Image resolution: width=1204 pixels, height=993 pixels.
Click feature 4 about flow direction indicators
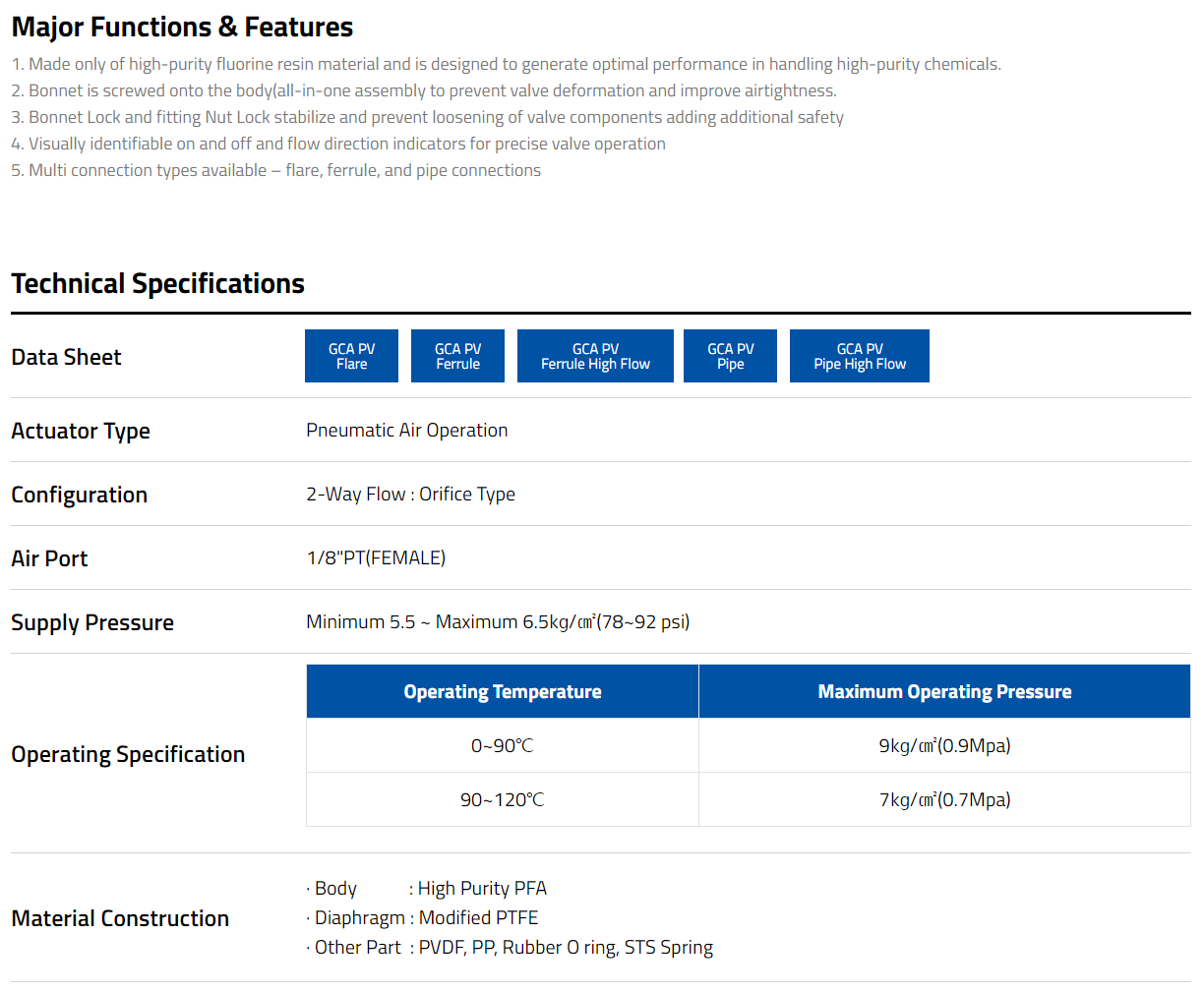(338, 144)
